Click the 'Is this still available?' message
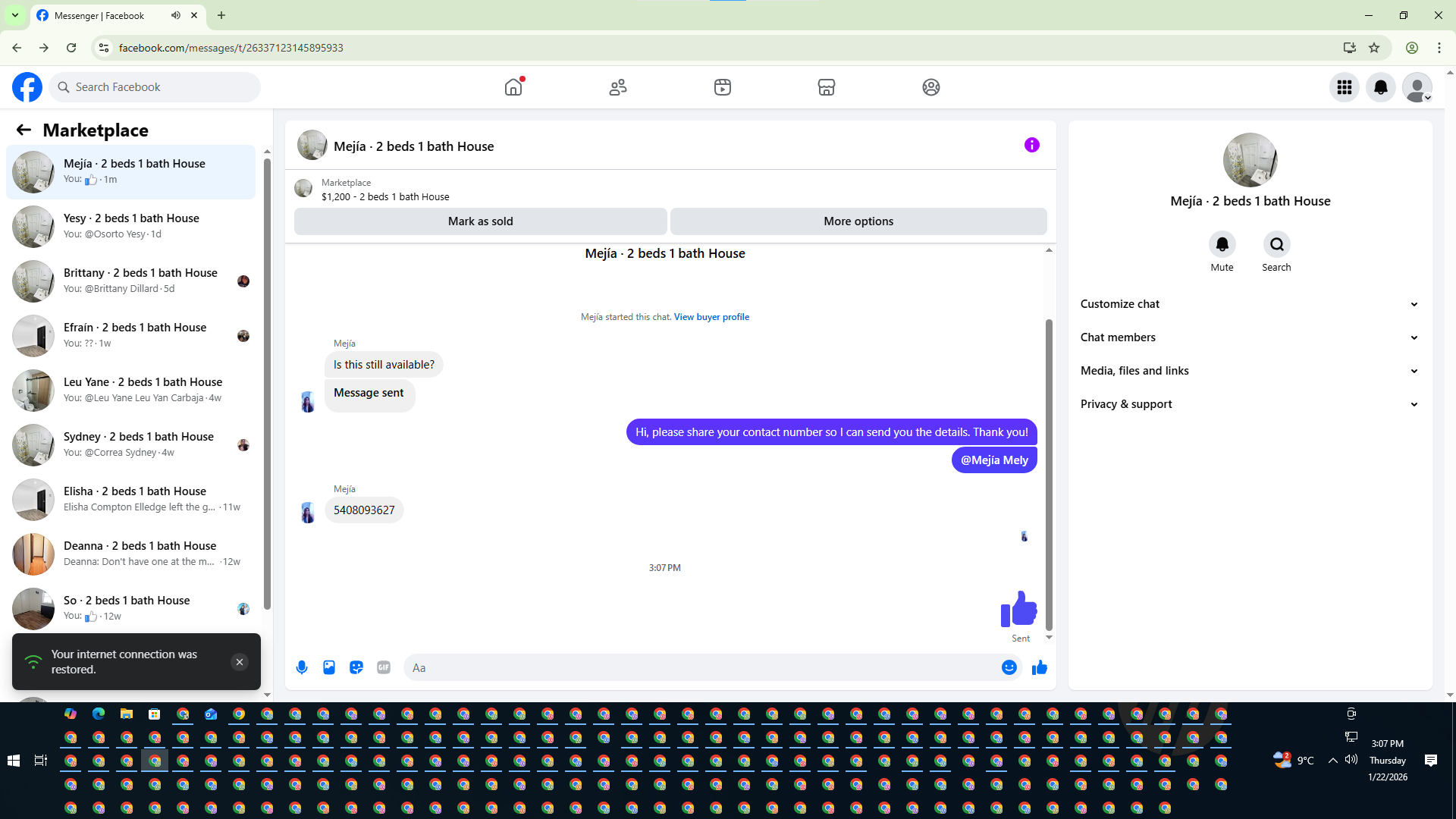The height and width of the screenshot is (819, 1456). [x=384, y=365]
